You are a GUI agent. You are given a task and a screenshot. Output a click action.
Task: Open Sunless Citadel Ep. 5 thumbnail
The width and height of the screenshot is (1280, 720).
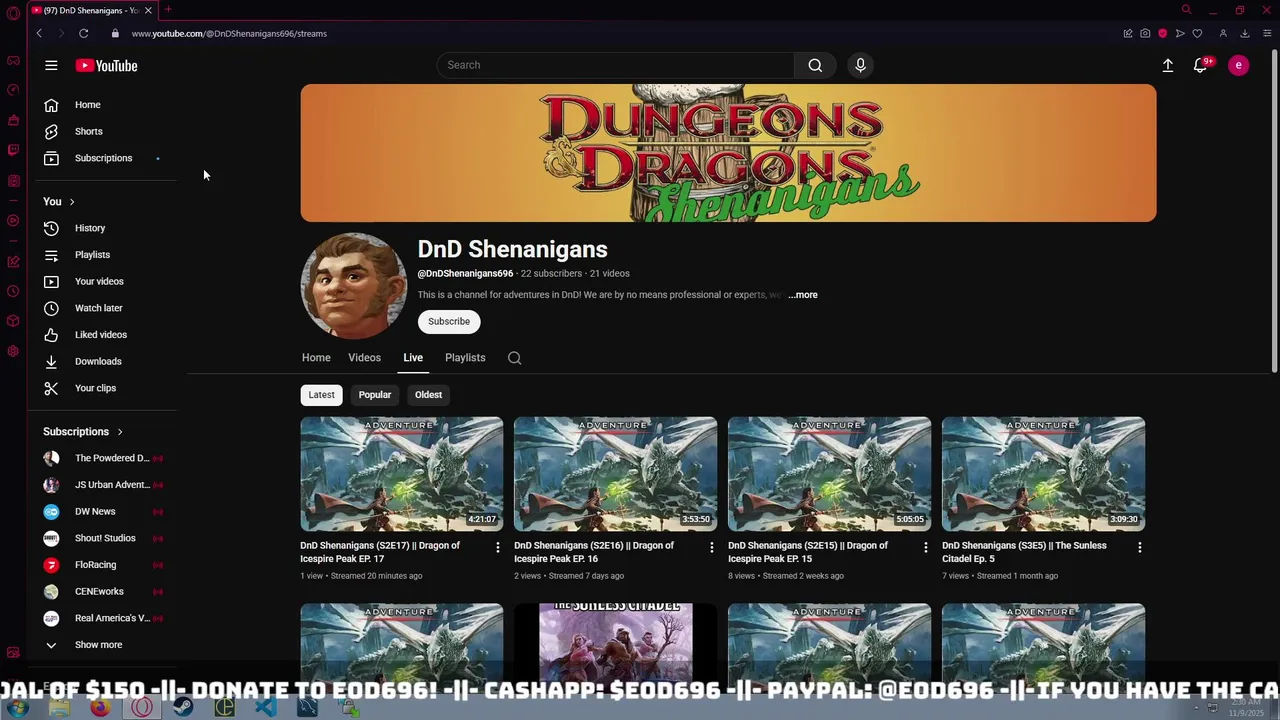point(1043,474)
